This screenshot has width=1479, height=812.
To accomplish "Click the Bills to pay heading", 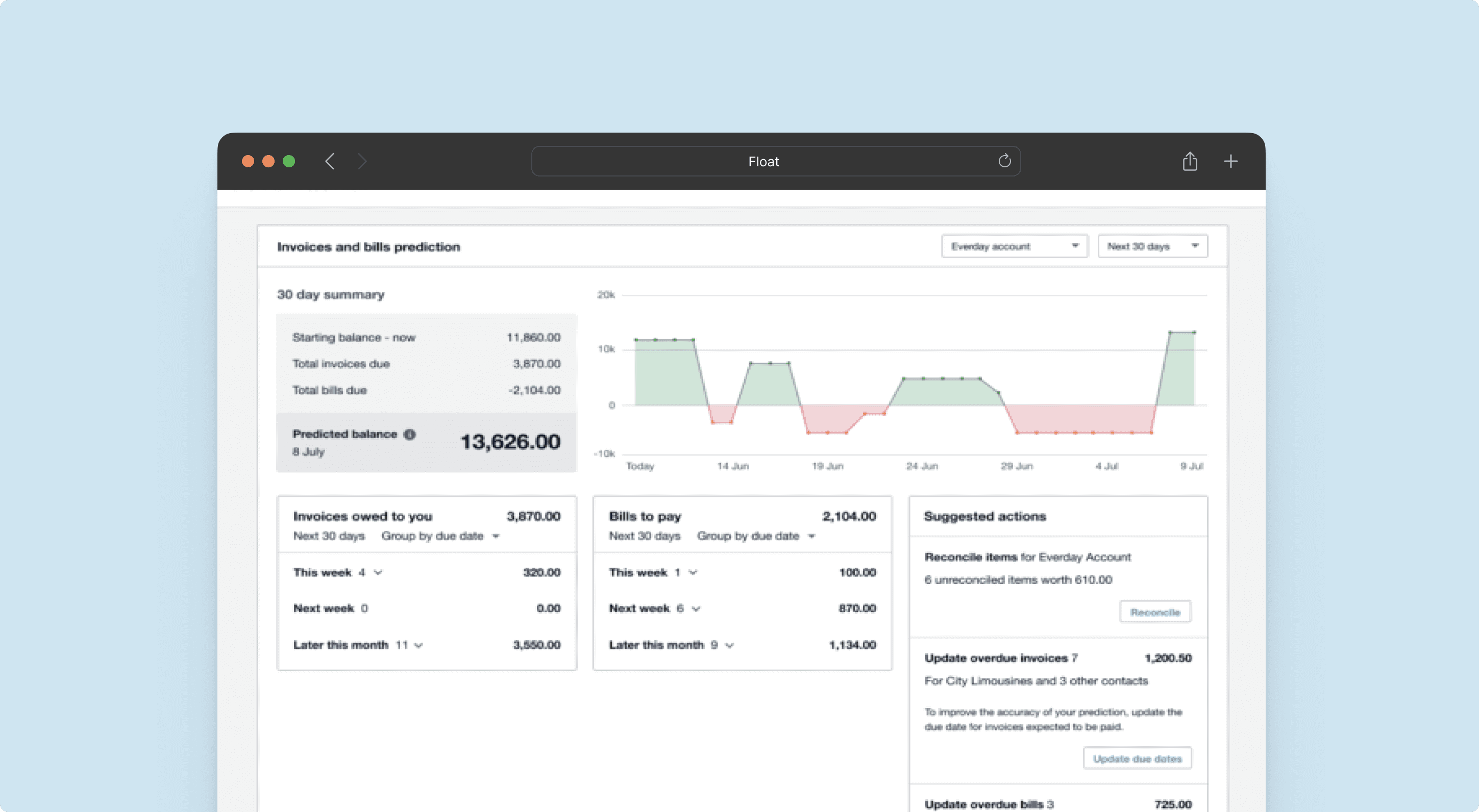I will point(645,517).
